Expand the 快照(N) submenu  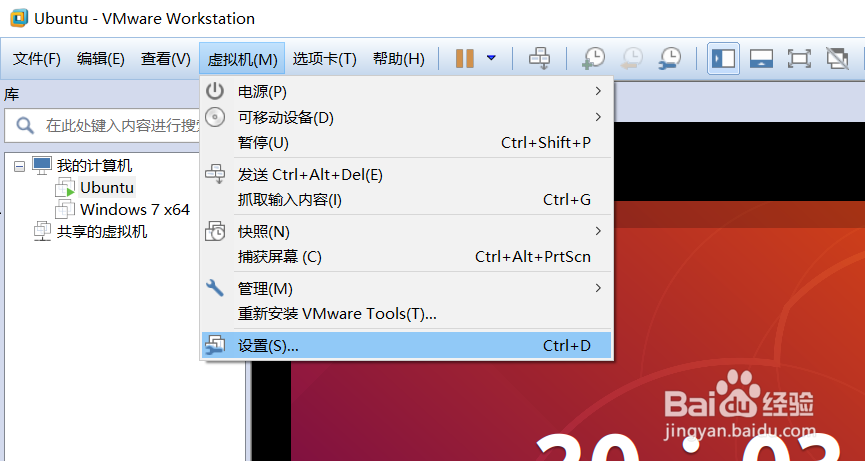click(x=407, y=232)
